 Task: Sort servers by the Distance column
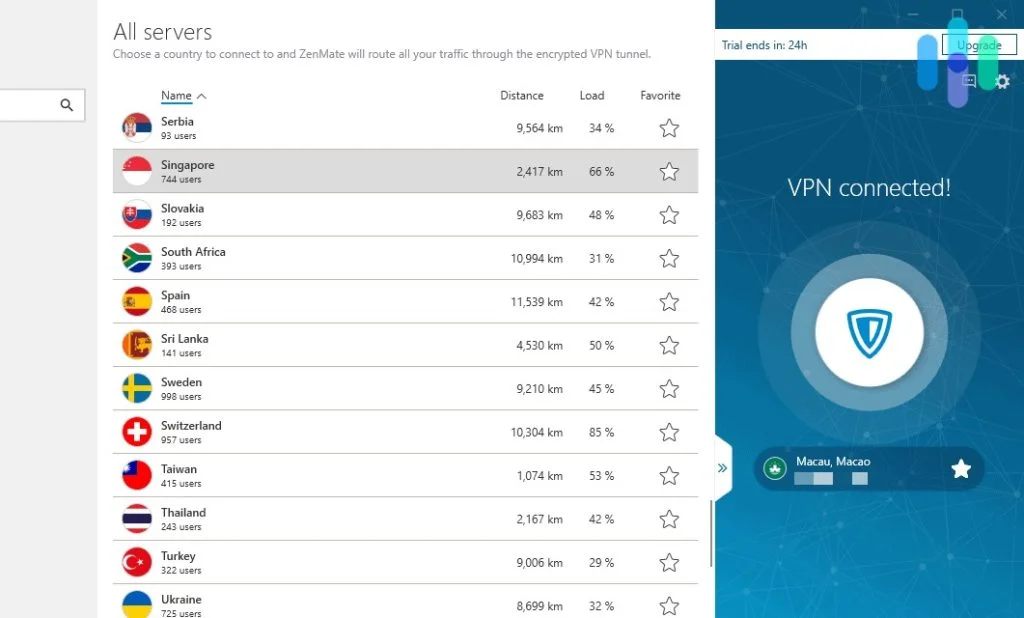coord(521,95)
